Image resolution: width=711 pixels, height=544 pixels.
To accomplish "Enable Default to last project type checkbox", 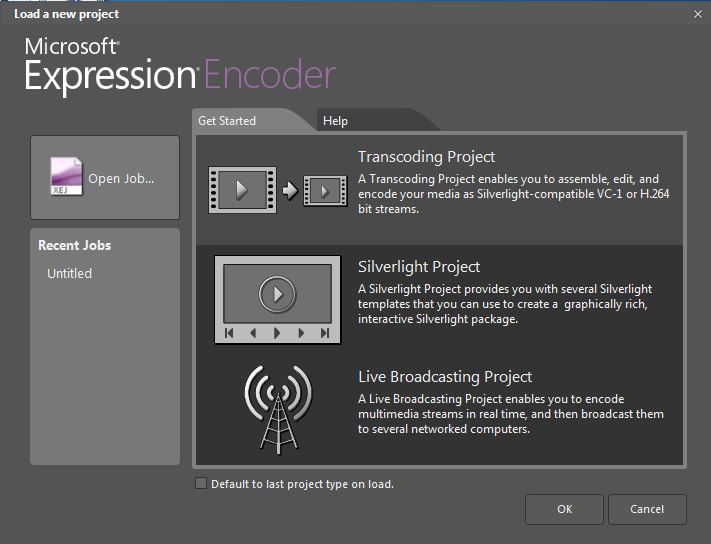I will (x=200, y=483).
